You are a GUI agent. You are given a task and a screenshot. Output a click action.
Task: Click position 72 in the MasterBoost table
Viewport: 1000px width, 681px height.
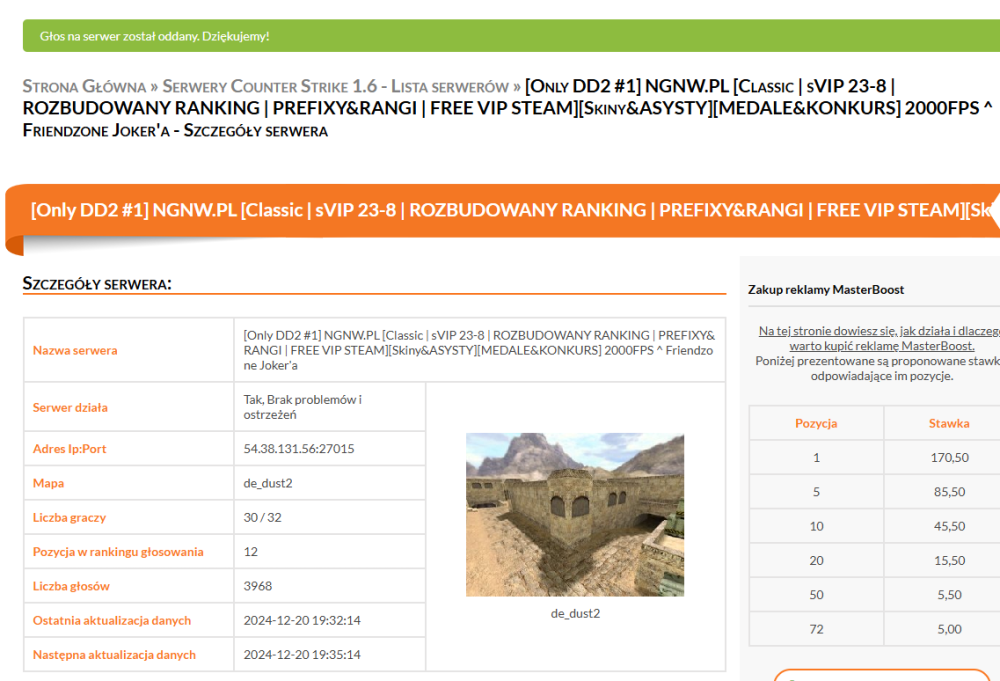816,629
